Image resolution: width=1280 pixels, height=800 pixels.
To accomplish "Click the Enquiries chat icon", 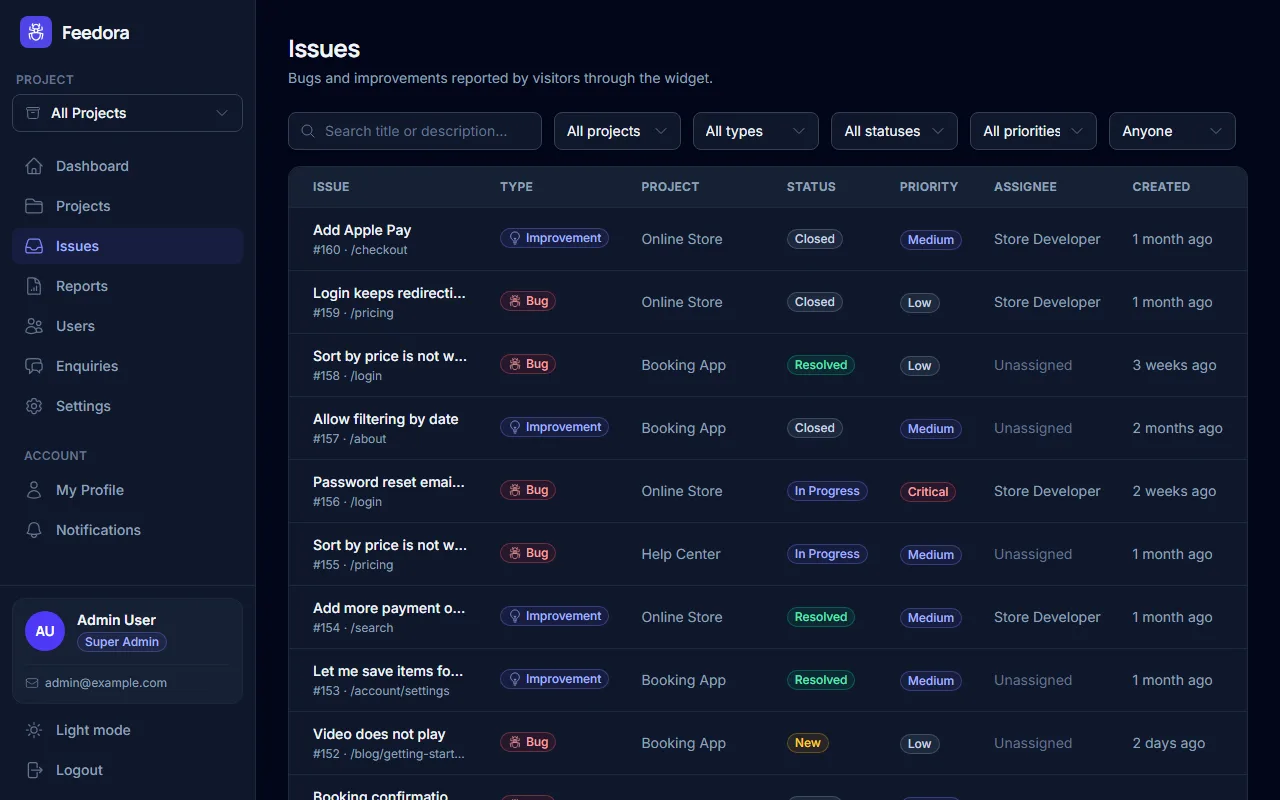I will point(34,366).
